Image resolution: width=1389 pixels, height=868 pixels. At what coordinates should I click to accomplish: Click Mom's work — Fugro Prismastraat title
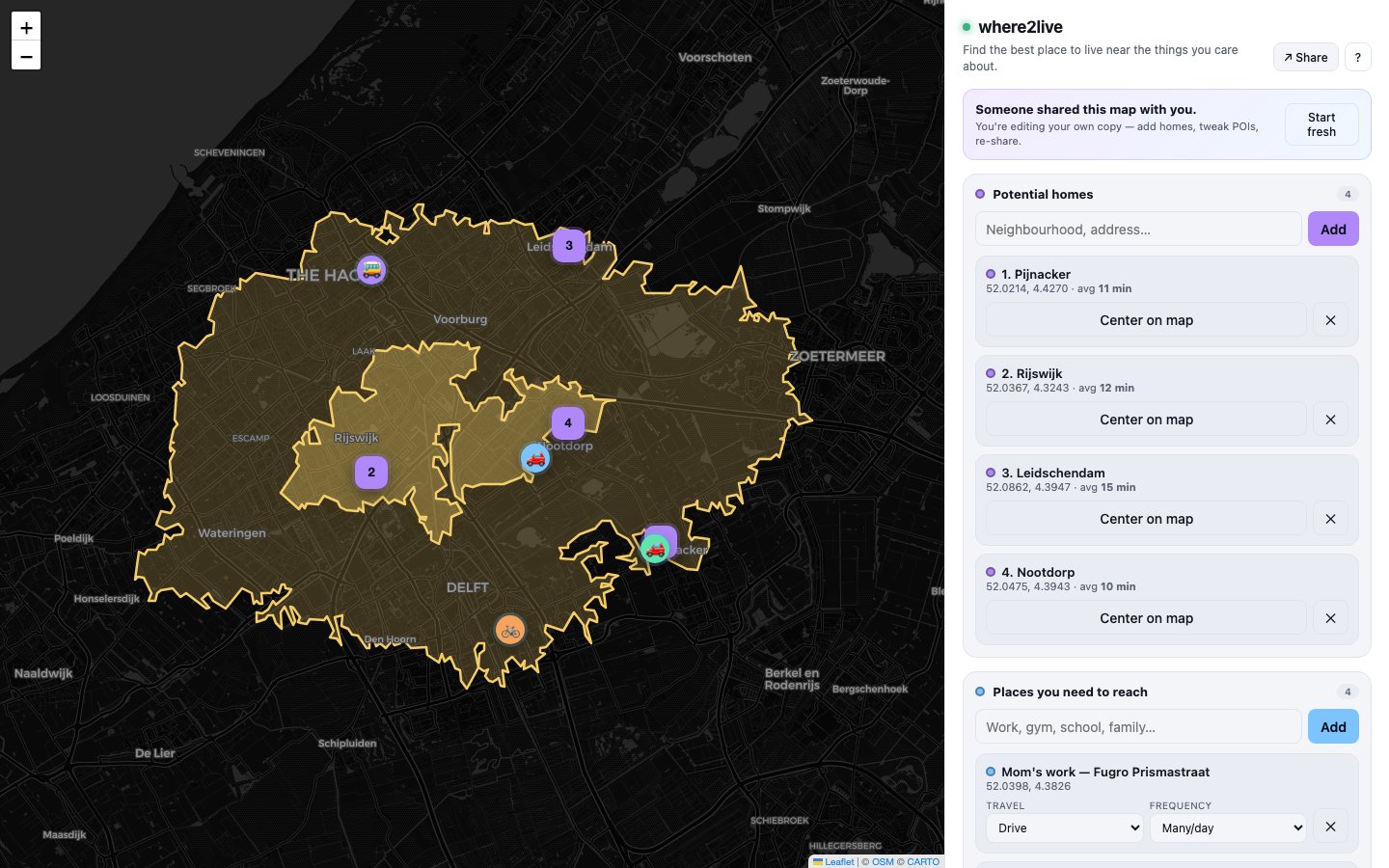pyautogui.click(x=1105, y=772)
